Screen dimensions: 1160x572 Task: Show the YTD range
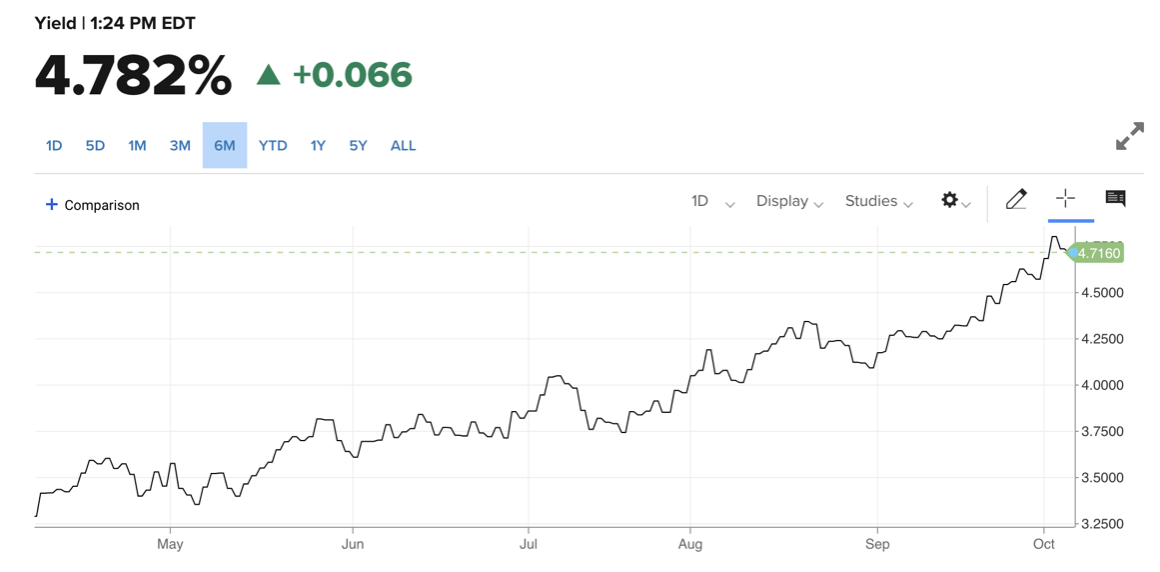pos(273,146)
